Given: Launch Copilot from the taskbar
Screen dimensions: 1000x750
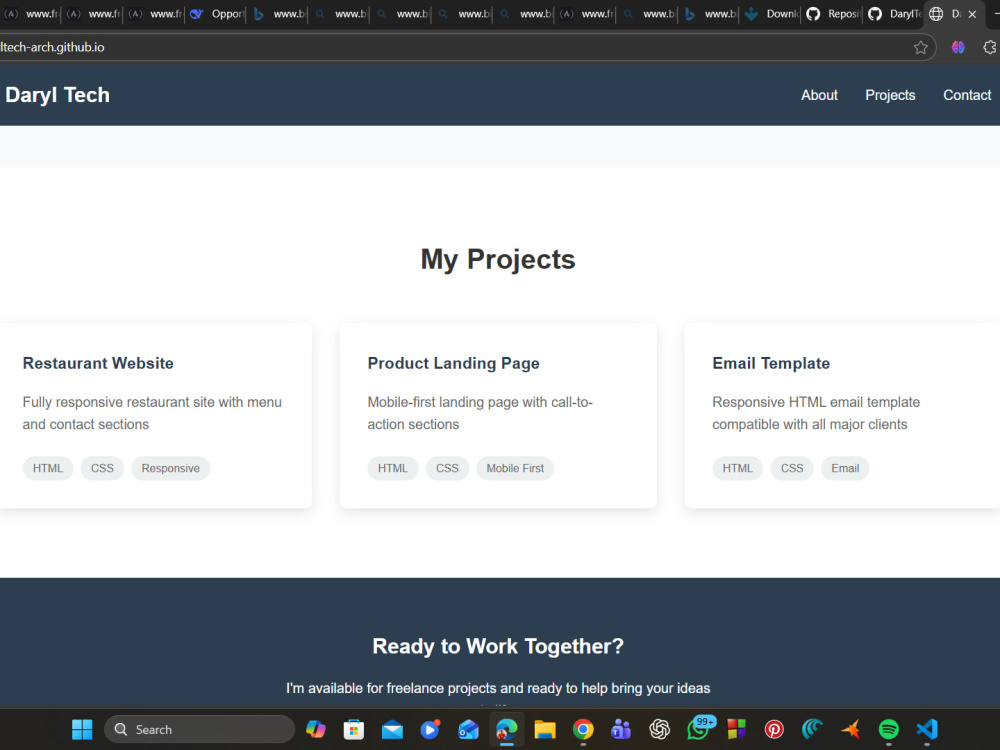Looking at the screenshot, I should coord(316,729).
